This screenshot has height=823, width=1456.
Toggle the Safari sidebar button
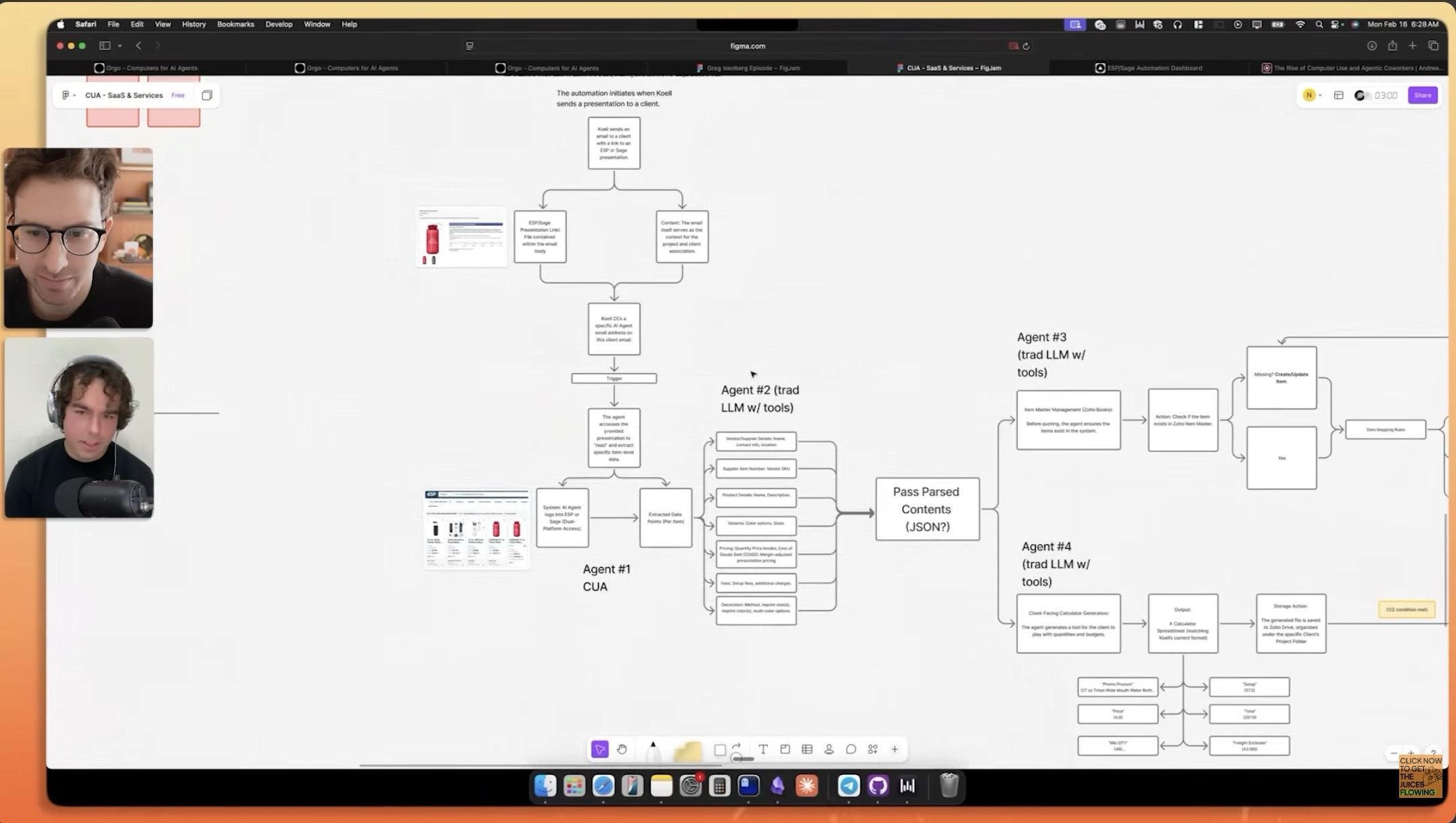pyautogui.click(x=105, y=46)
